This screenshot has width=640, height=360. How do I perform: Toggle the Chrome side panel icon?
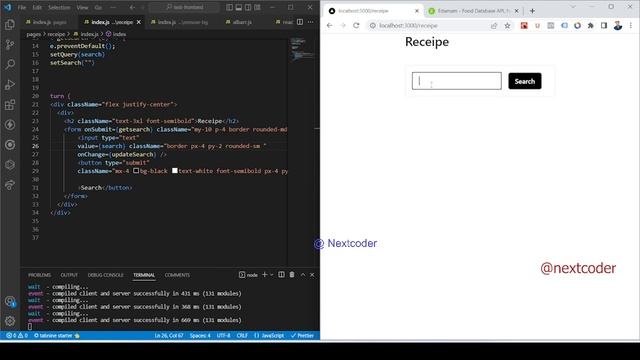(x=604, y=26)
